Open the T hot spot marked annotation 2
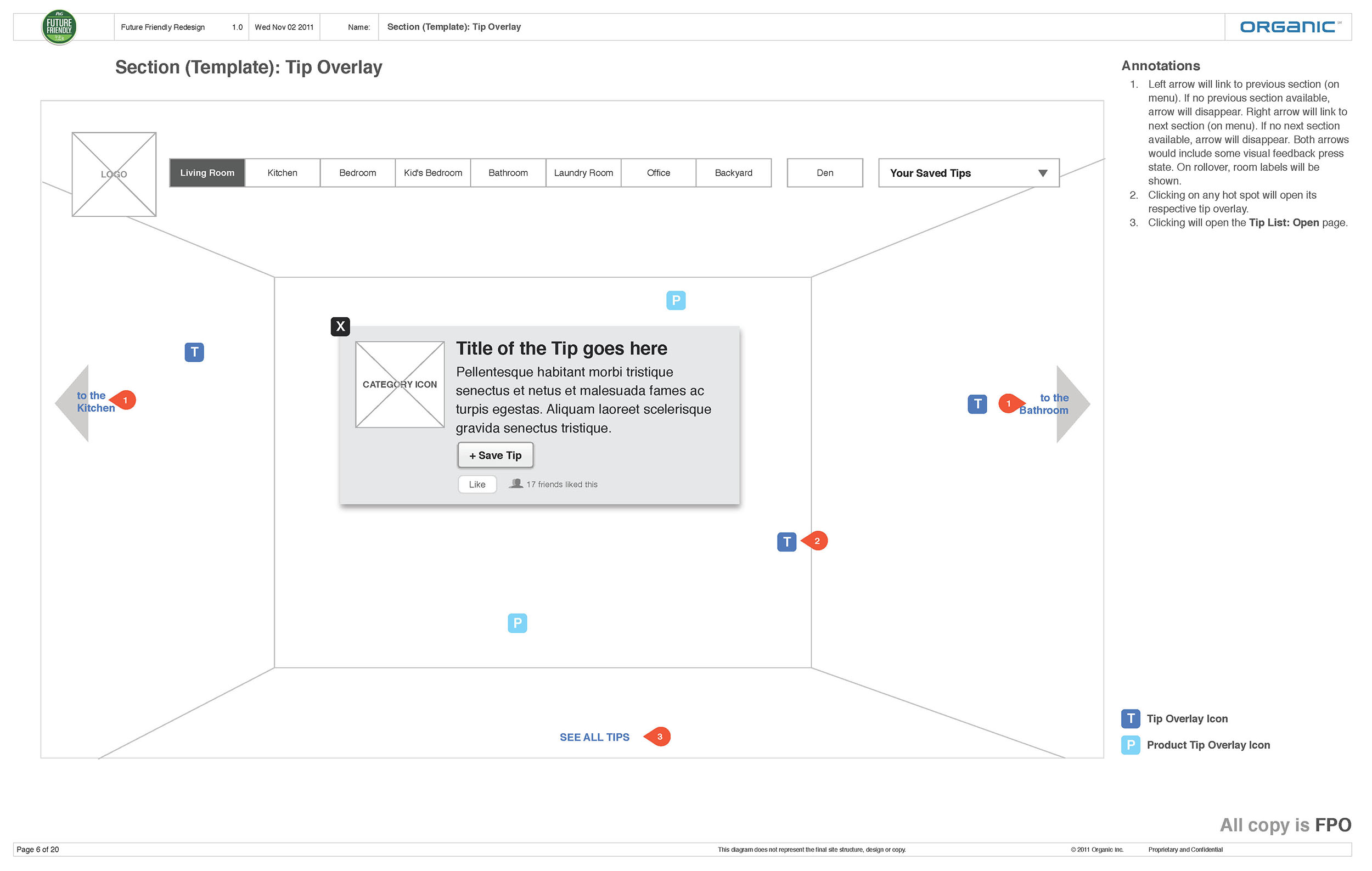The image size is (1372, 871). pyautogui.click(x=787, y=542)
